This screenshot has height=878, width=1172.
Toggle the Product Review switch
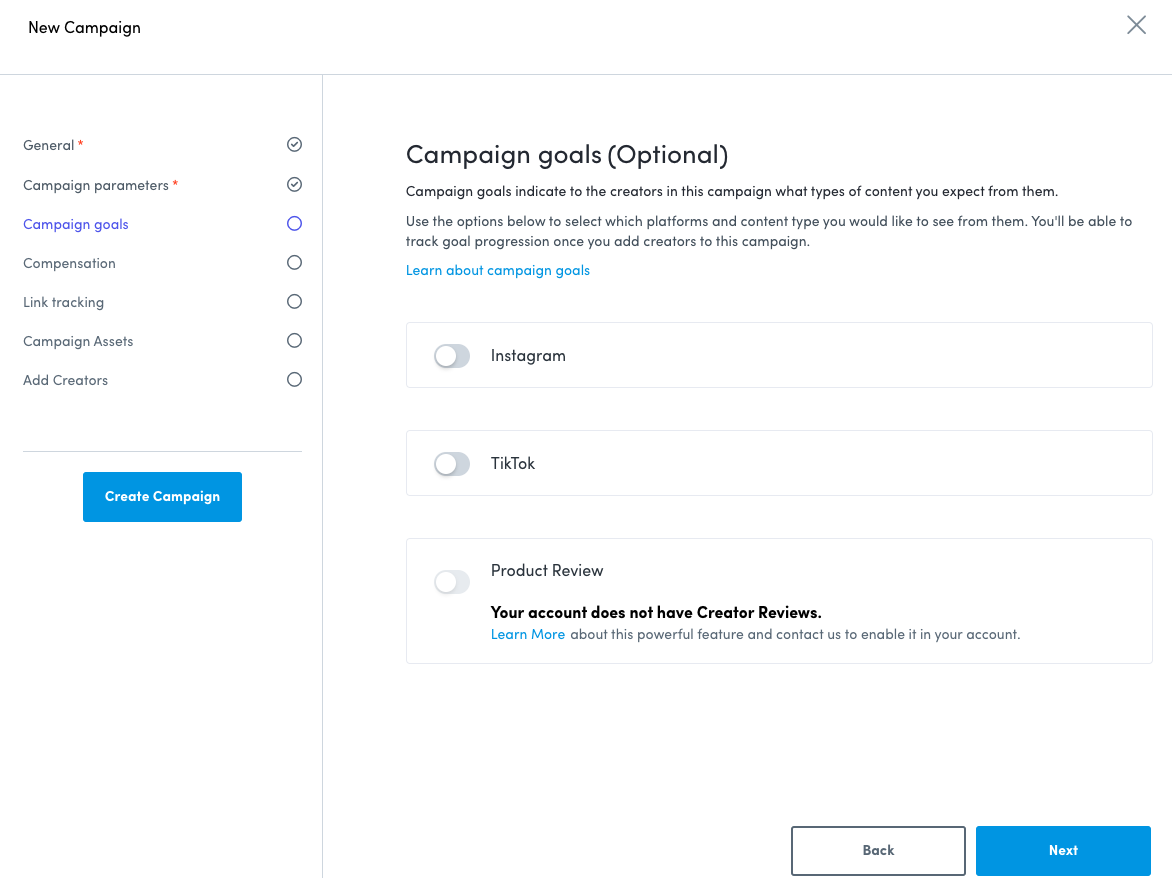(x=452, y=582)
